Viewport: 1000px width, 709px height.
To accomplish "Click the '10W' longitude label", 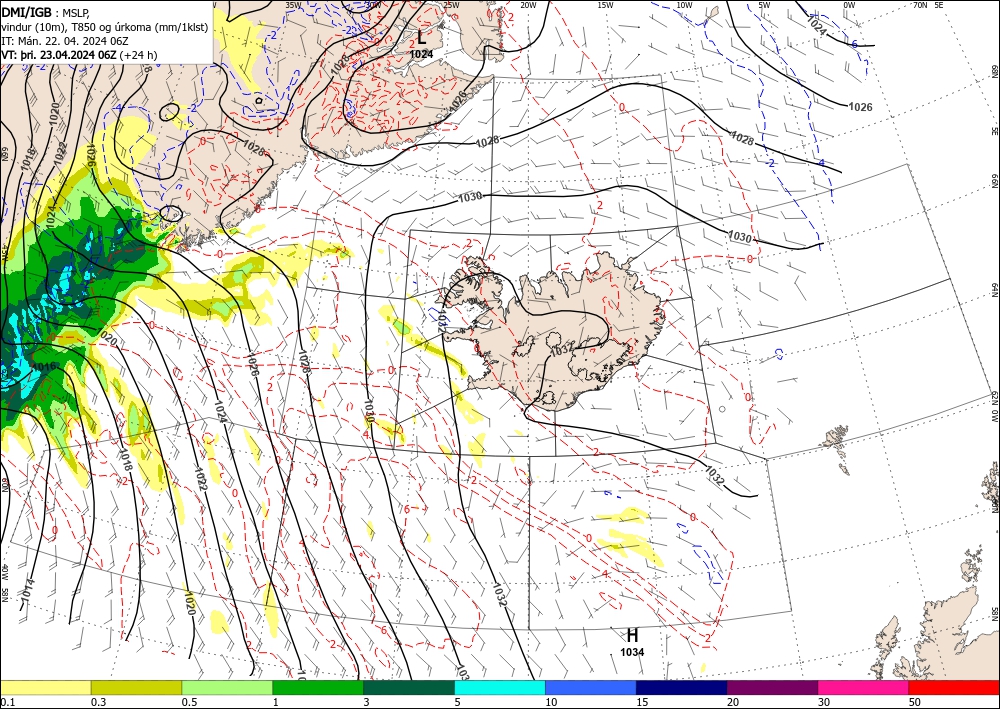I will click(x=684, y=5).
